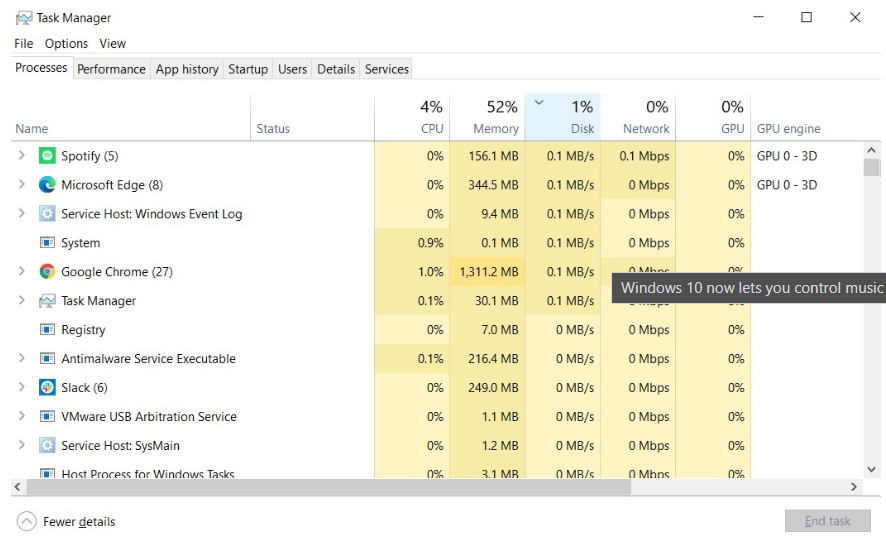Sort processes by CPU column

point(412,118)
